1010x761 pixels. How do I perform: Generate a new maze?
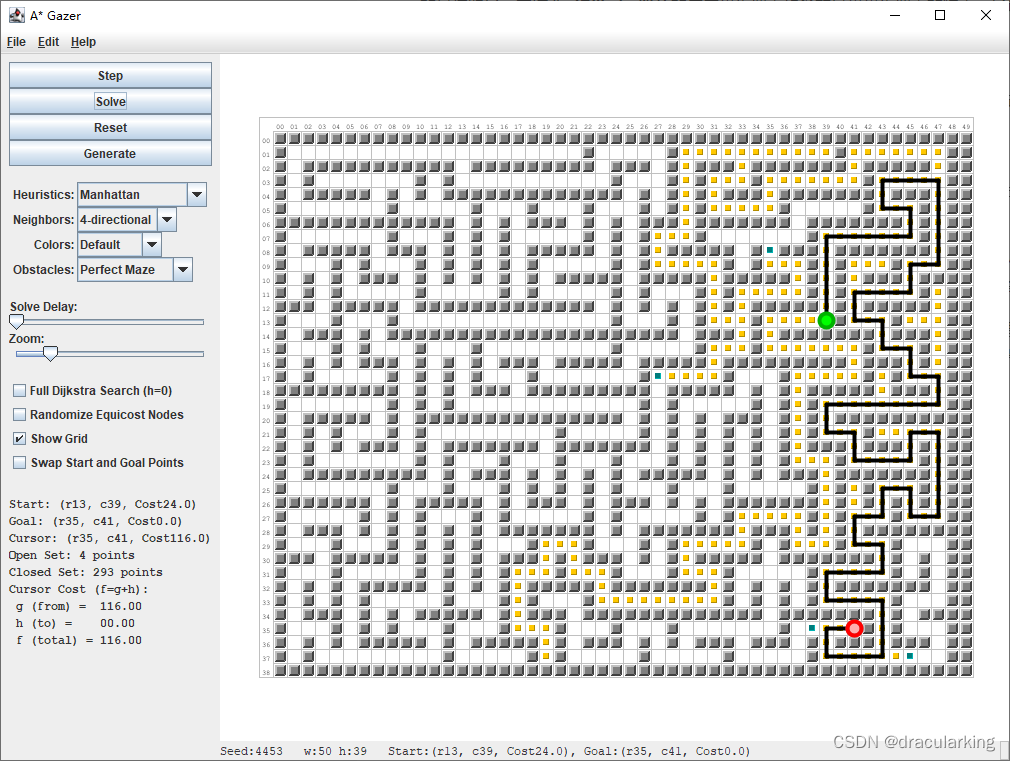[x=110, y=153]
